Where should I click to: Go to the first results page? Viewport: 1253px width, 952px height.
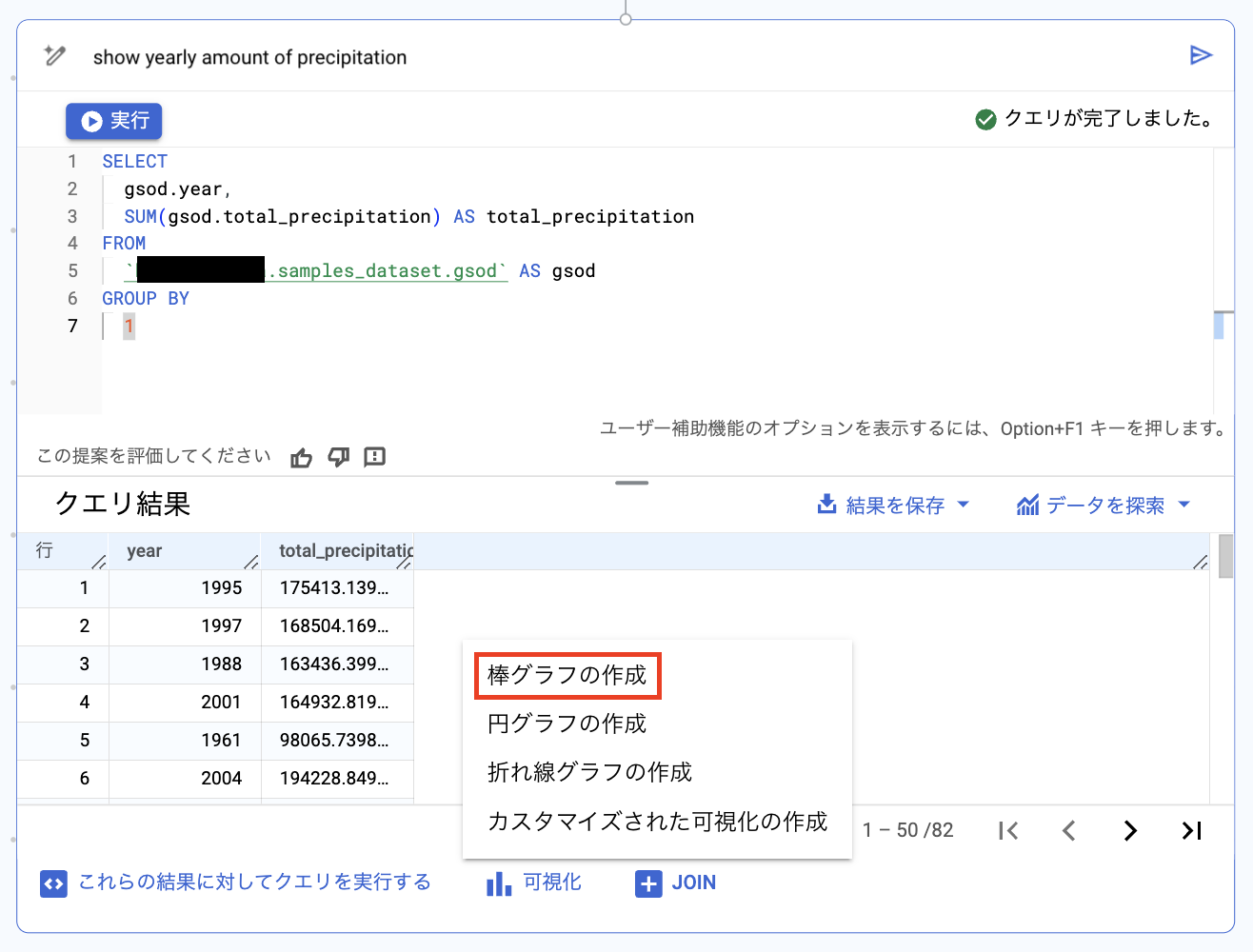pyautogui.click(x=1008, y=831)
